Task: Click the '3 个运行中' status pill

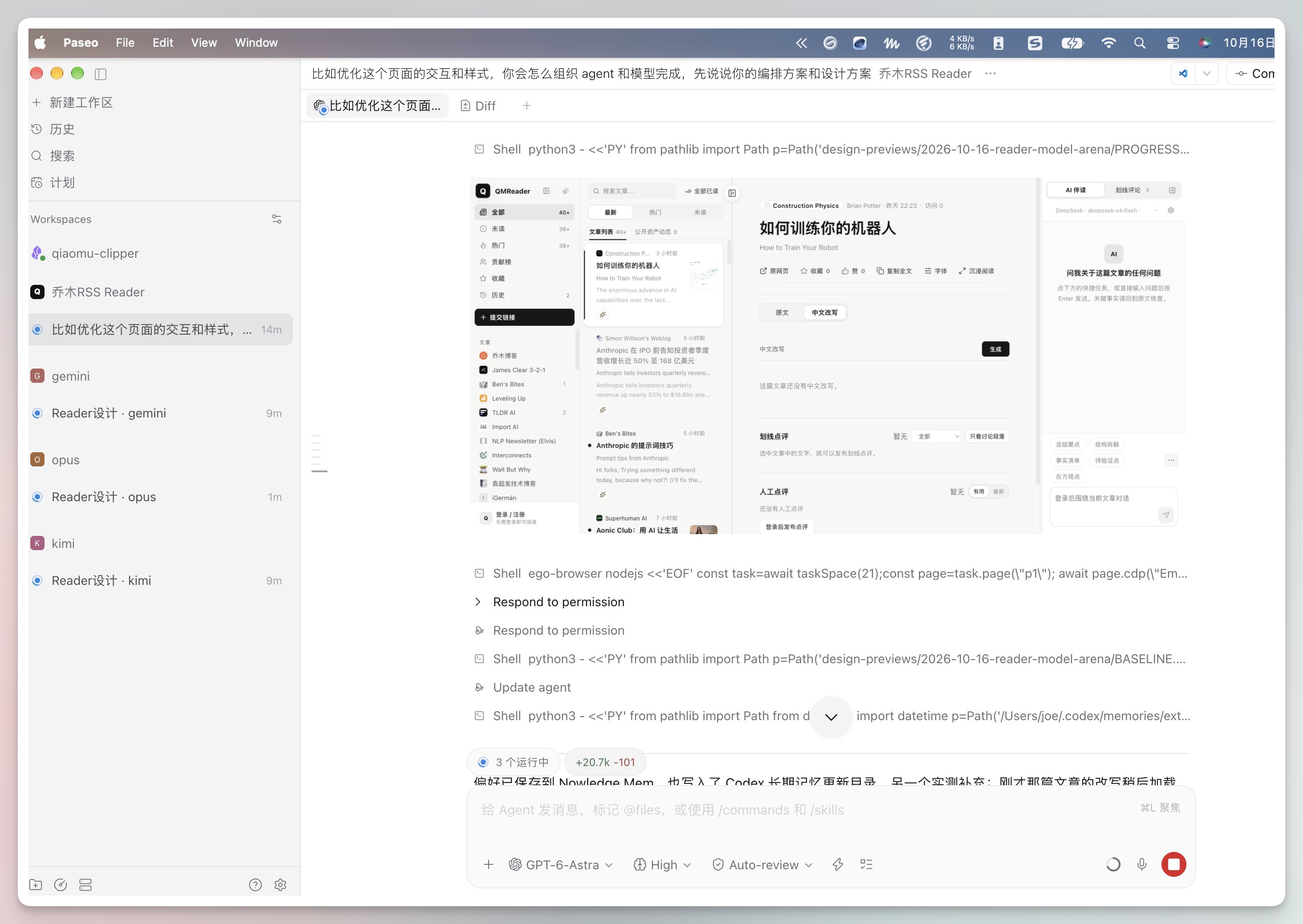Action: tap(514, 762)
